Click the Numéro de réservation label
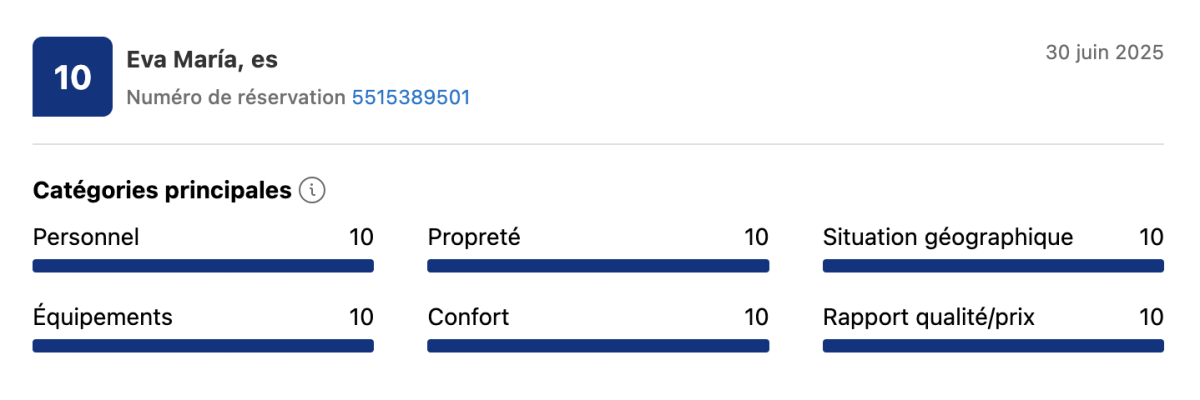1200x400 pixels. click(236, 97)
